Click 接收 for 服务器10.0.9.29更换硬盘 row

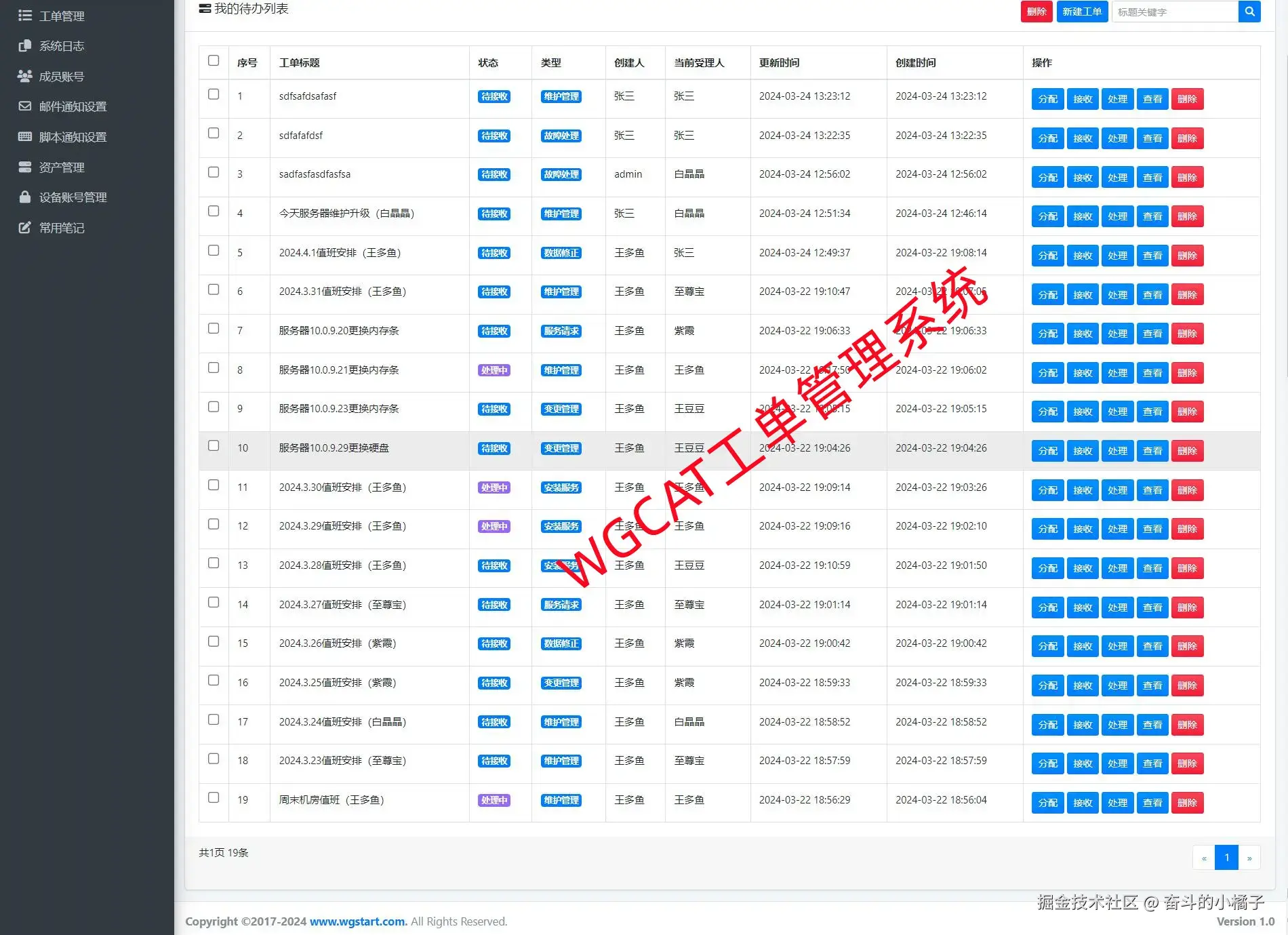click(1083, 451)
